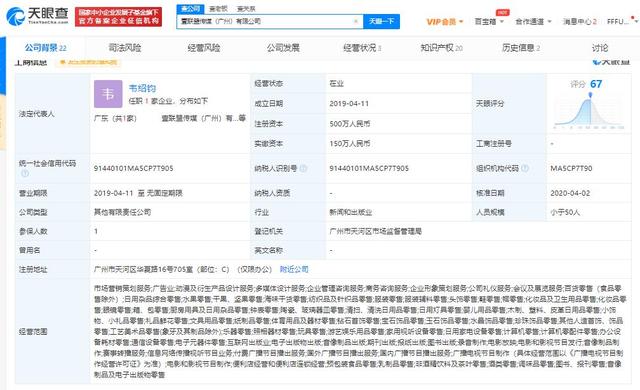Screen dimensions: 640x390
Task: Click the score value 67
Action: [596, 84]
